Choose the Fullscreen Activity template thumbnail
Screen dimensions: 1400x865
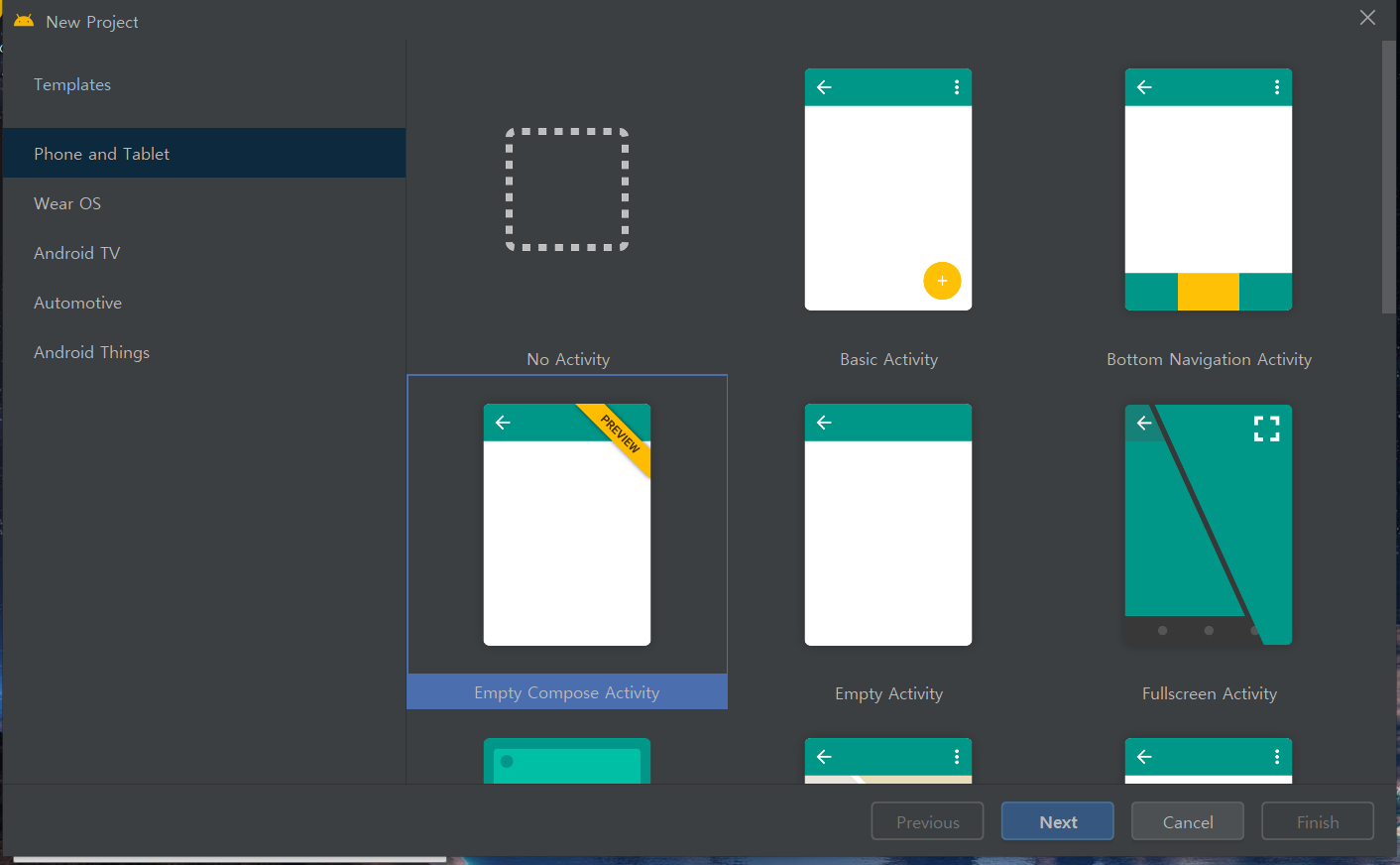[x=1209, y=525]
